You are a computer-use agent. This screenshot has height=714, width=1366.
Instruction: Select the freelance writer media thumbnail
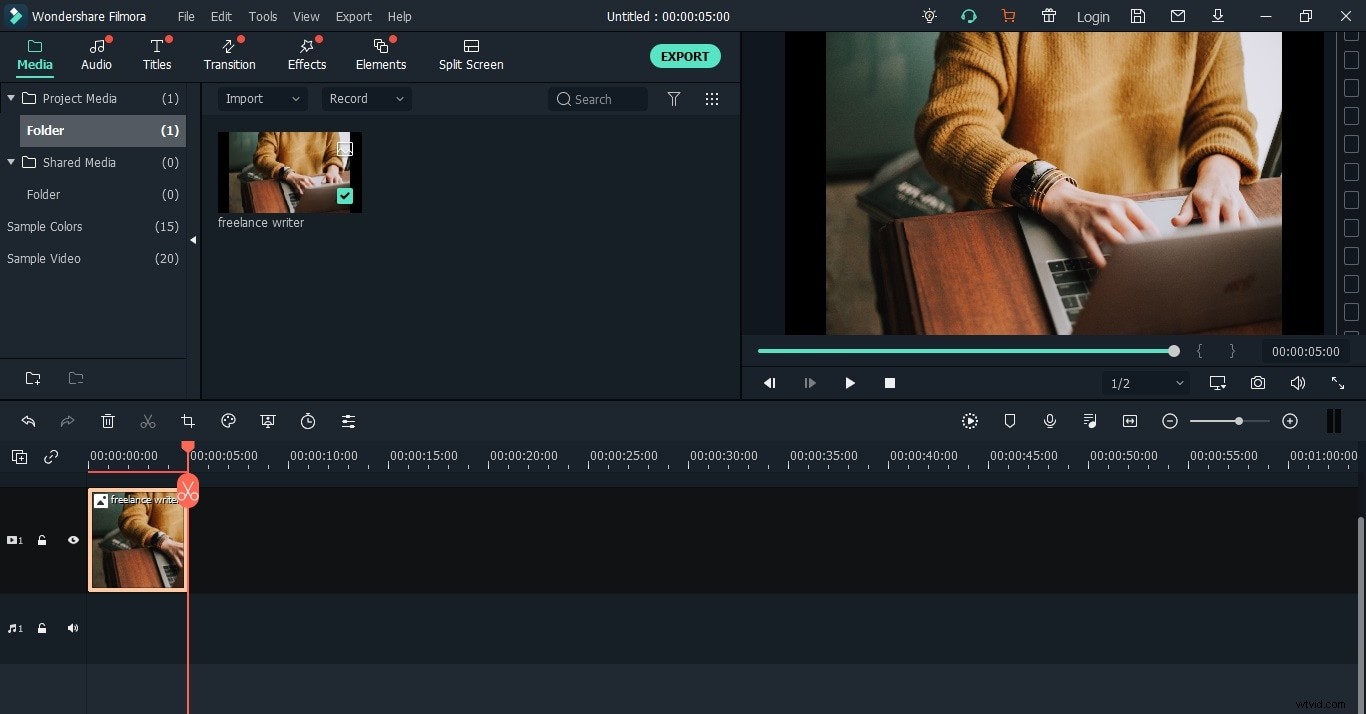289,172
